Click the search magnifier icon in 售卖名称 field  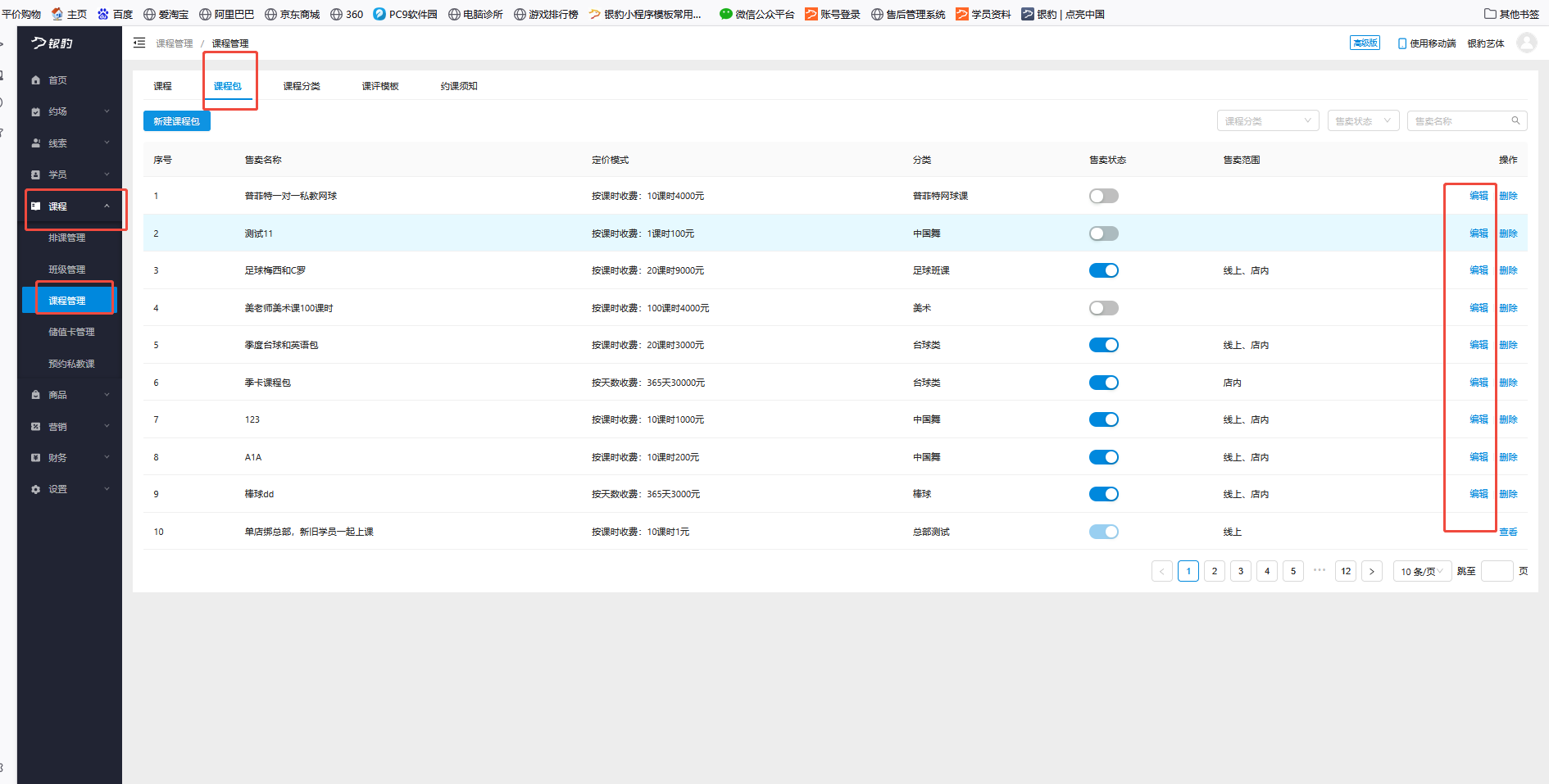[1515, 120]
